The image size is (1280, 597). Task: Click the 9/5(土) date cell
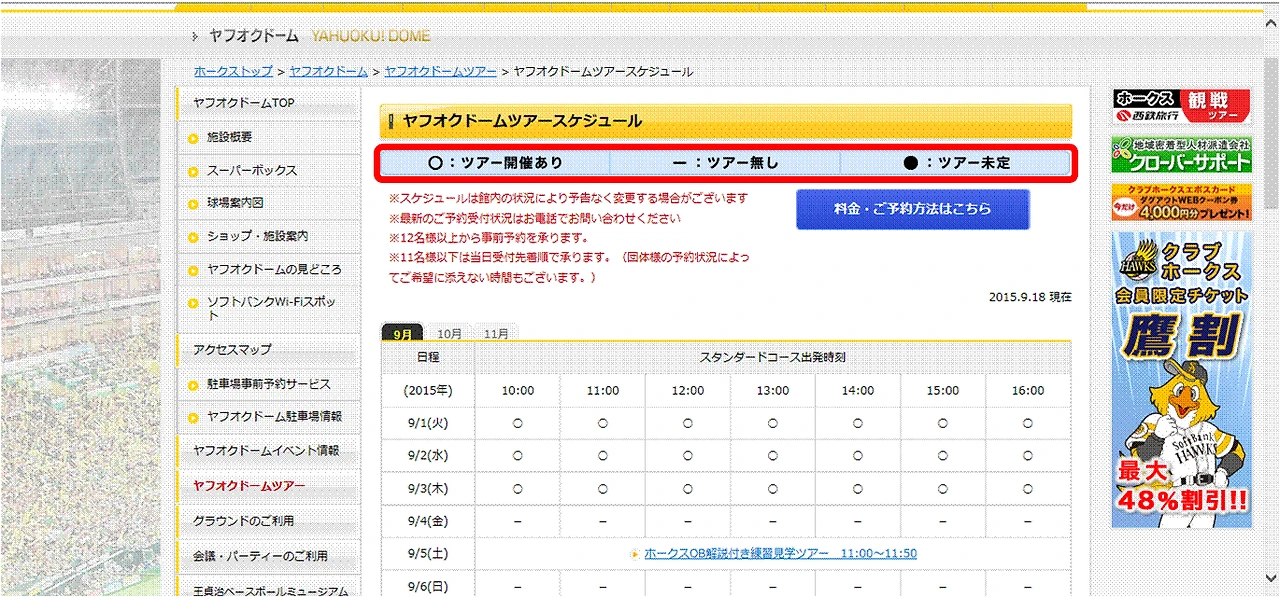(x=428, y=553)
